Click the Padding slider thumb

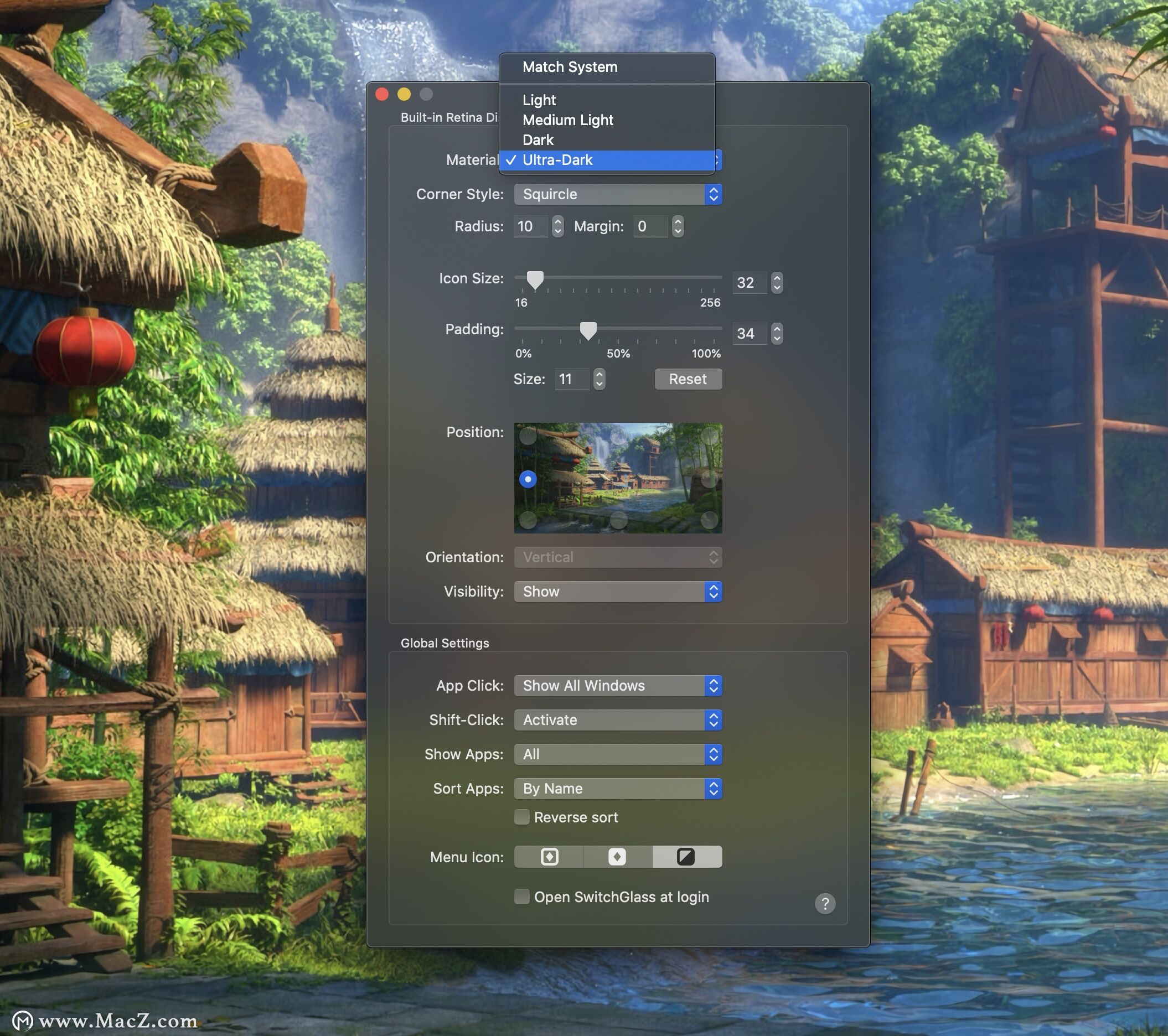point(588,330)
